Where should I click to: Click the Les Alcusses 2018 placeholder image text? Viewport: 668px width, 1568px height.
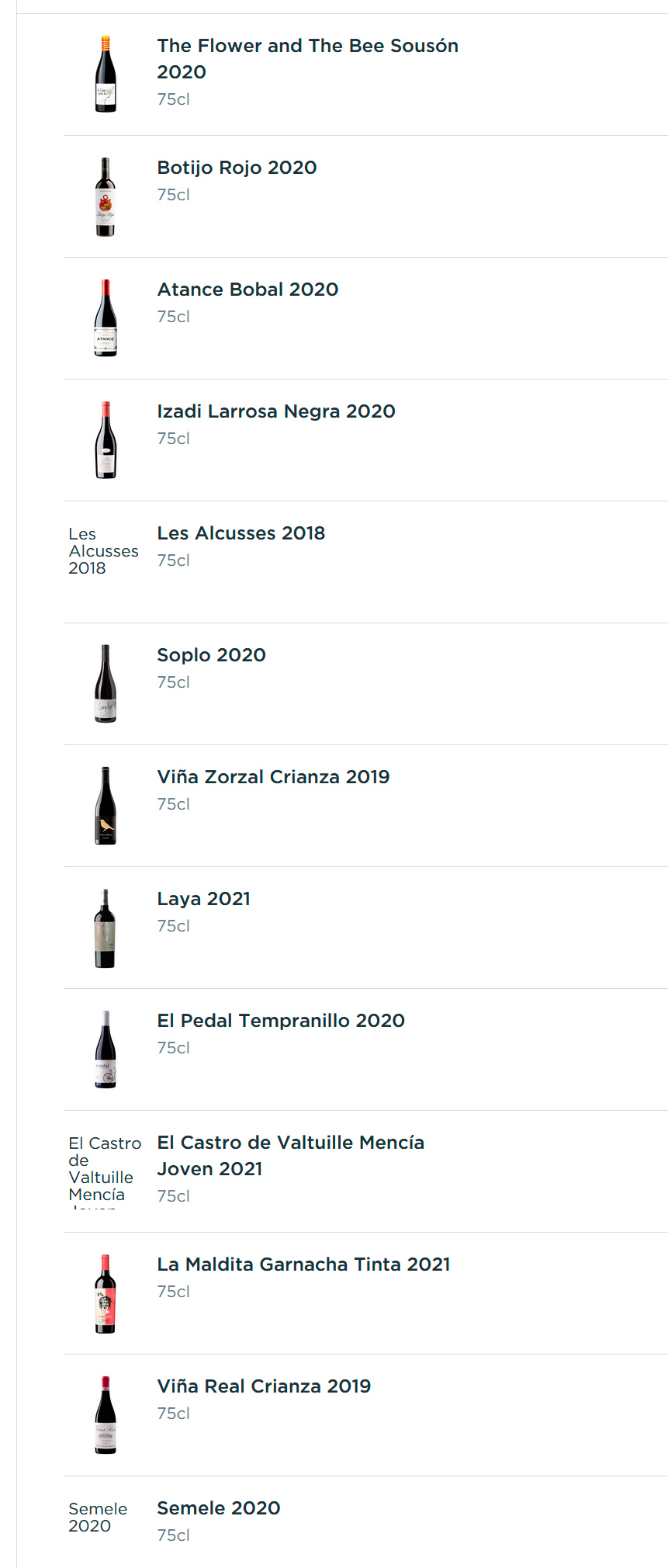point(103,551)
